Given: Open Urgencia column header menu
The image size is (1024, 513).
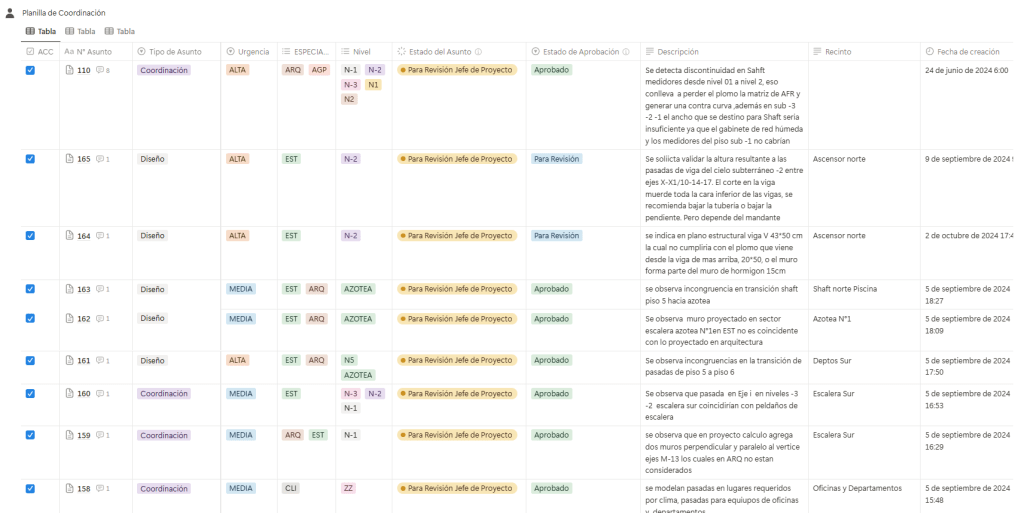Looking at the screenshot, I should tap(248, 52).
